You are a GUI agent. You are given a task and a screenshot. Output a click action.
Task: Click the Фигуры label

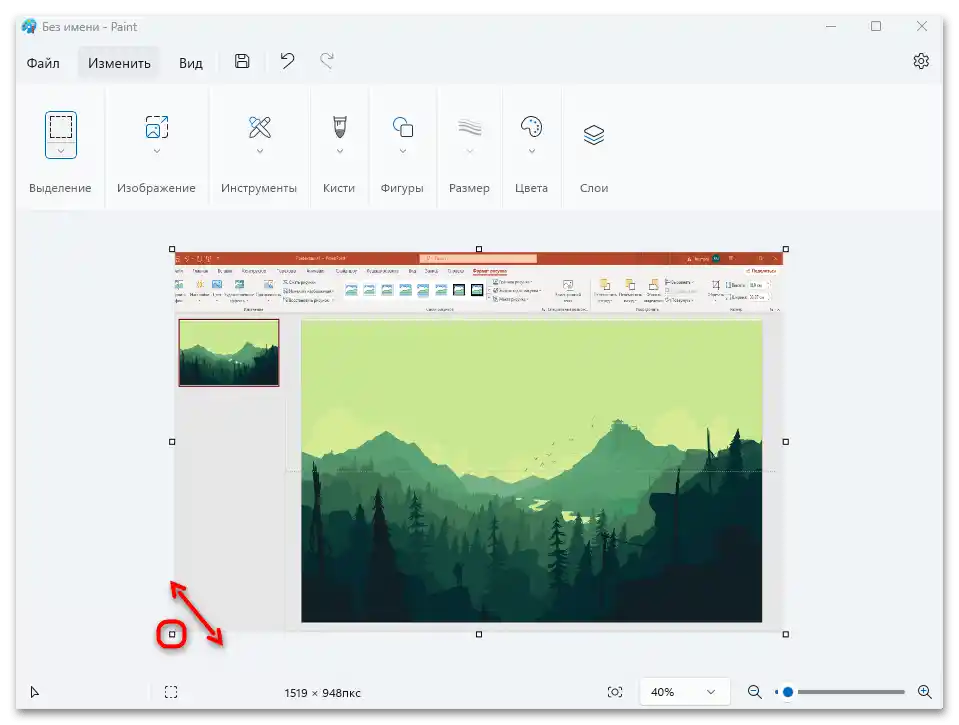(402, 188)
